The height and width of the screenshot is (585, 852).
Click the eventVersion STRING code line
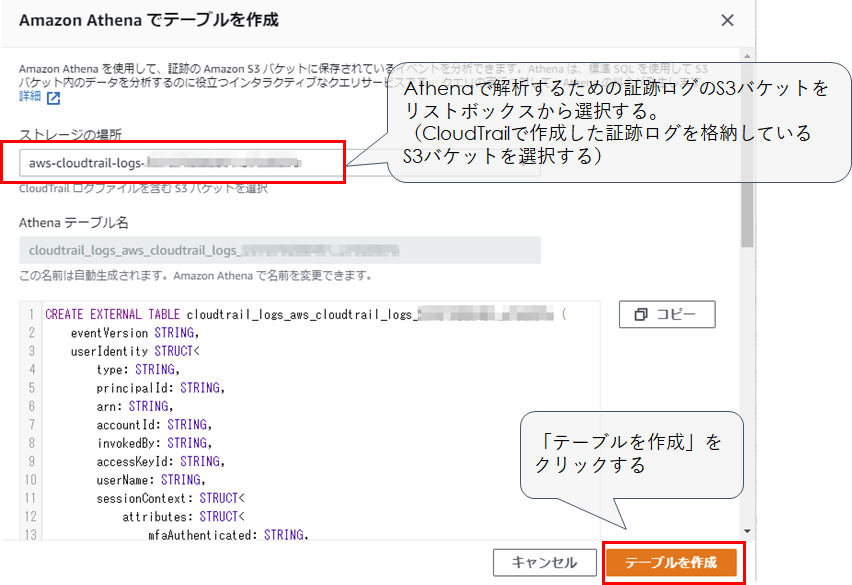[x=135, y=333]
